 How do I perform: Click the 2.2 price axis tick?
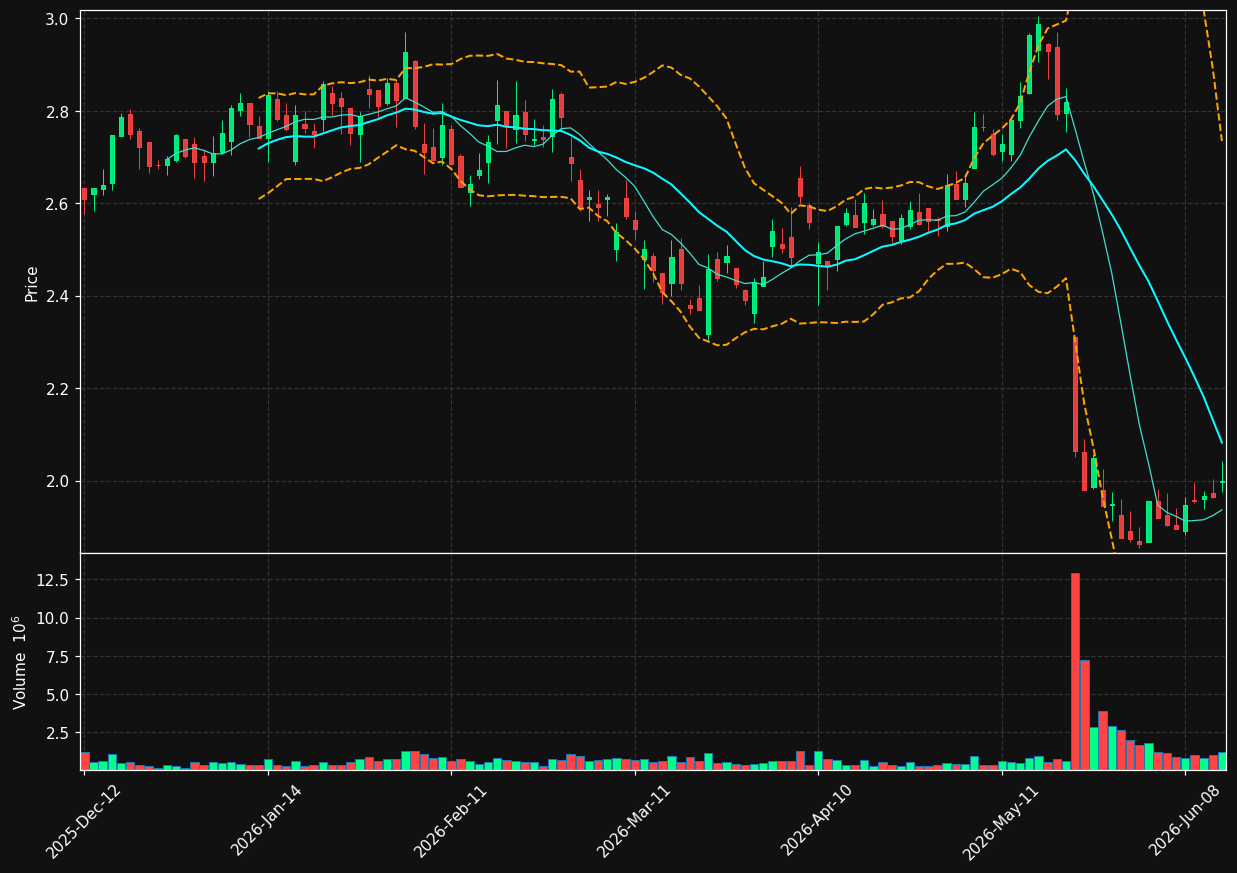(59, 389)
